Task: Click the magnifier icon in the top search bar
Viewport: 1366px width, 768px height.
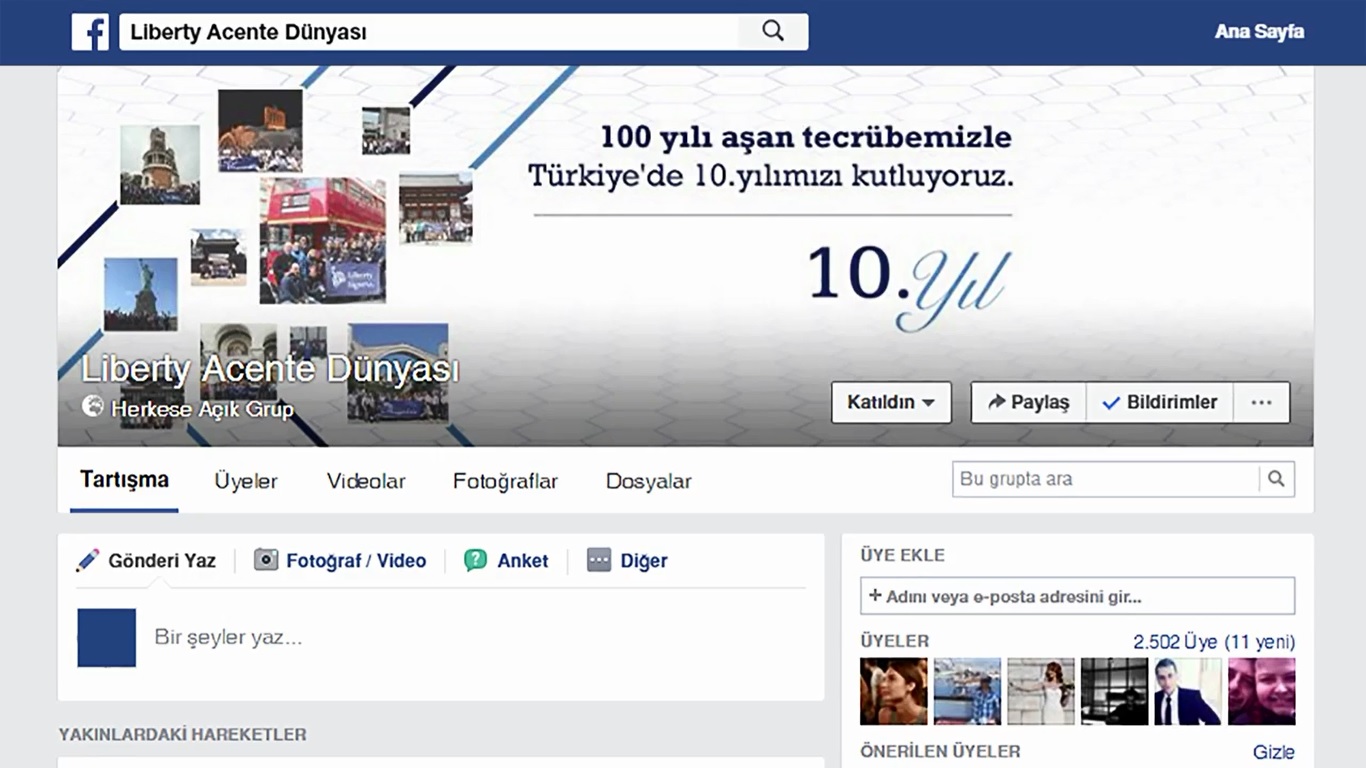Action: 771,31
